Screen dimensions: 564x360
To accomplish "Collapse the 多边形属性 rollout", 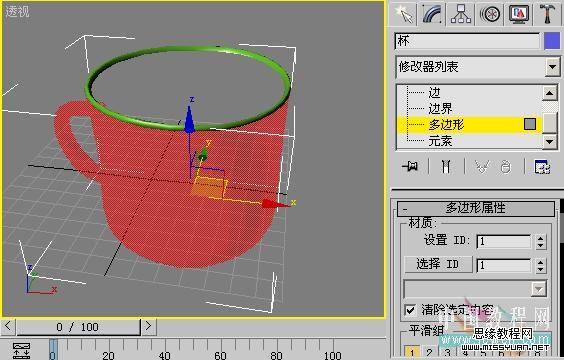I will click(x=476, y=208).
